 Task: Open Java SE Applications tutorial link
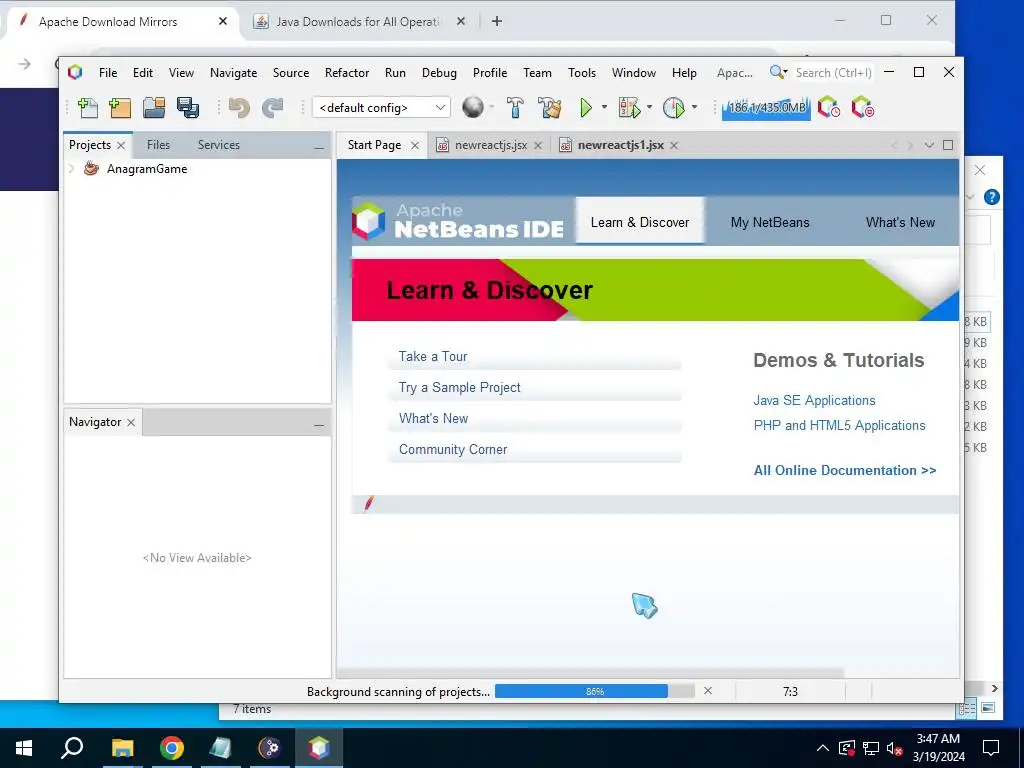[814, 400]
